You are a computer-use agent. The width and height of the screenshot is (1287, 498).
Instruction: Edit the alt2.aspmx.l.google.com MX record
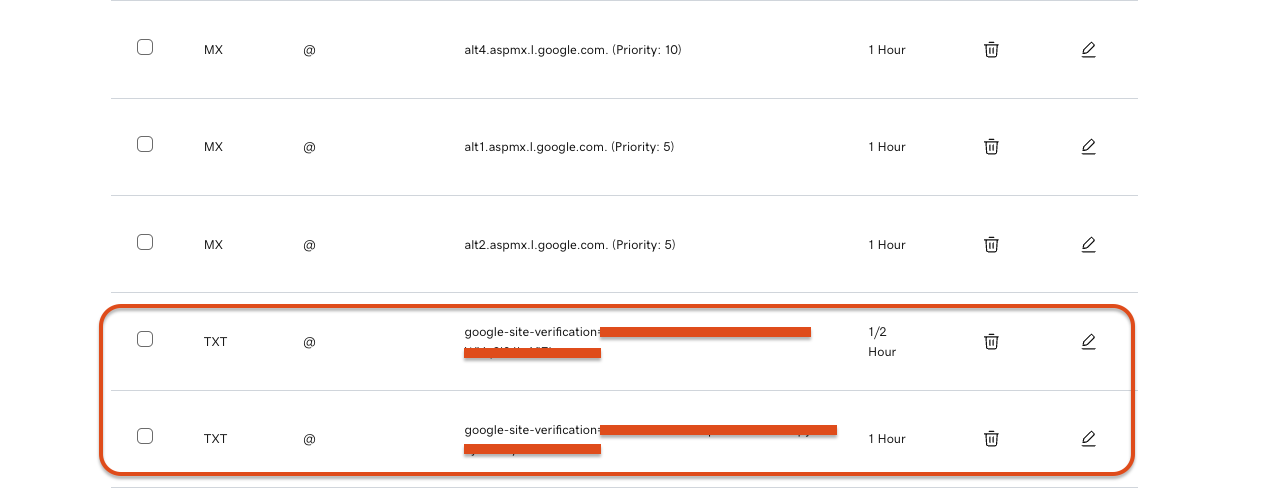point(1089,244)
